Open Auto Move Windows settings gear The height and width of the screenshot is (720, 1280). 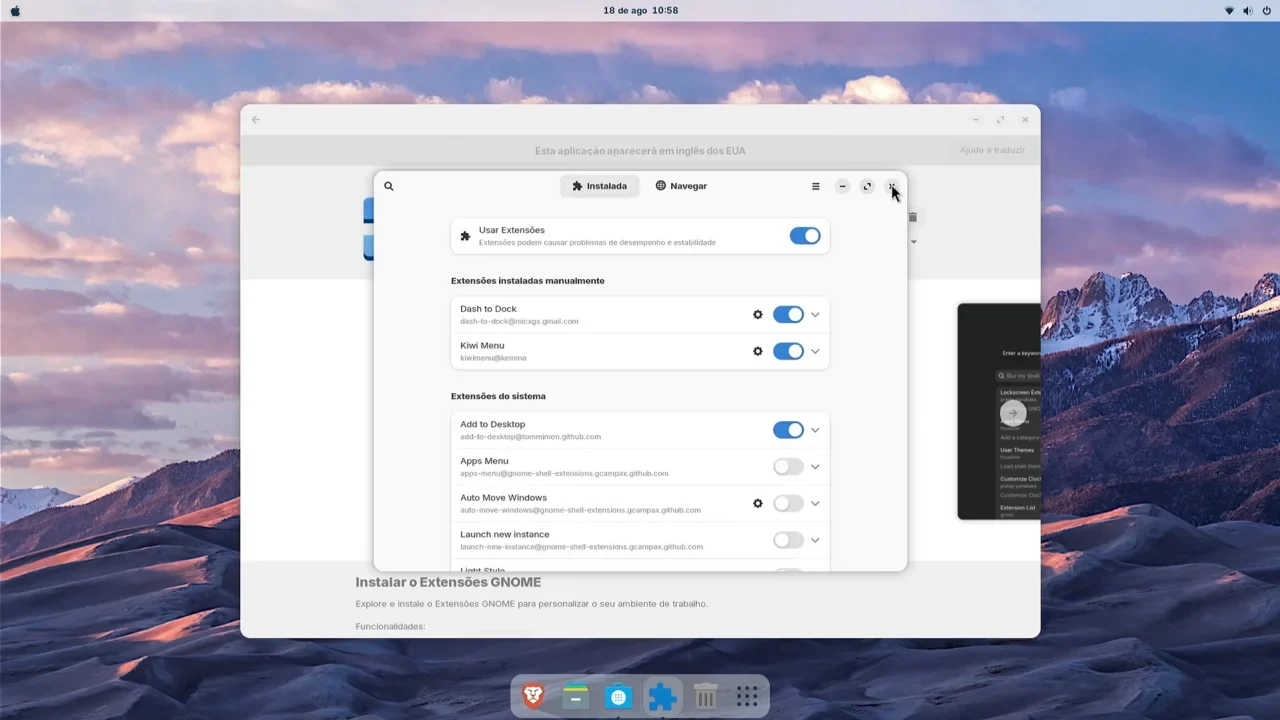click(x=758, y=504)
